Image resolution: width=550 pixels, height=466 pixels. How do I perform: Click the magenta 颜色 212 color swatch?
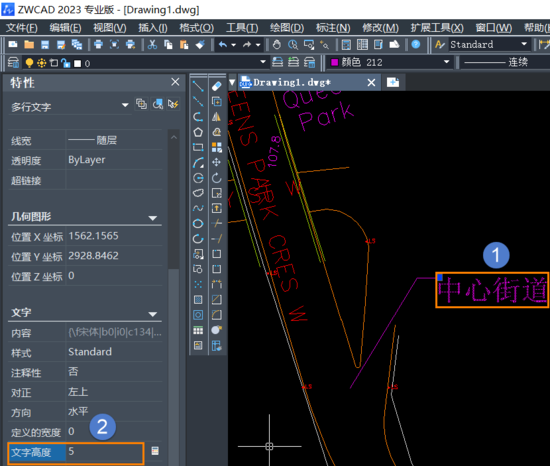[335, 62]
